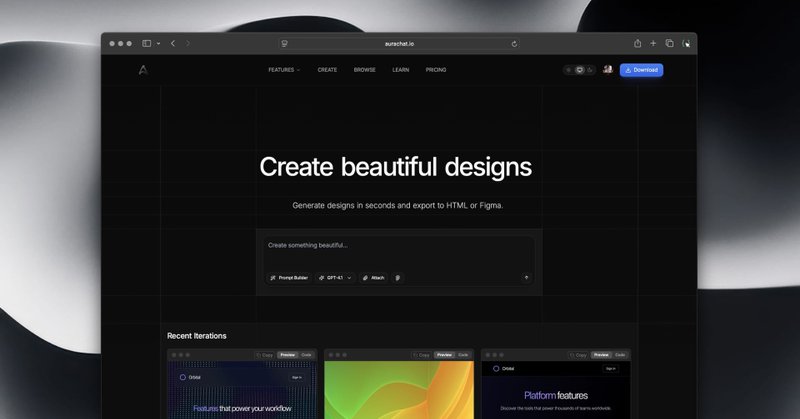Click the Orbital logo in 'Features that power your workflow' preview
The height and width of the screenshot is (419, 800).
[x=190, y=378]
